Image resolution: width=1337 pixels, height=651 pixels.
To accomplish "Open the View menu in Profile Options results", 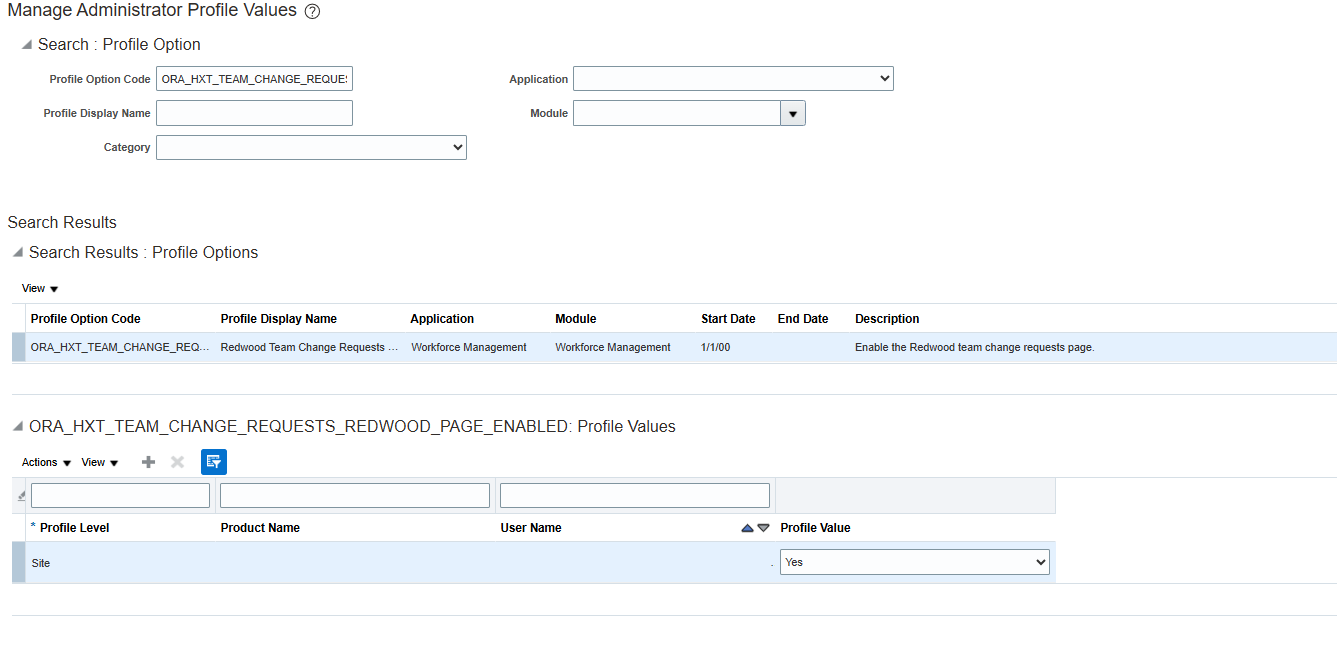I will point(40,288).
